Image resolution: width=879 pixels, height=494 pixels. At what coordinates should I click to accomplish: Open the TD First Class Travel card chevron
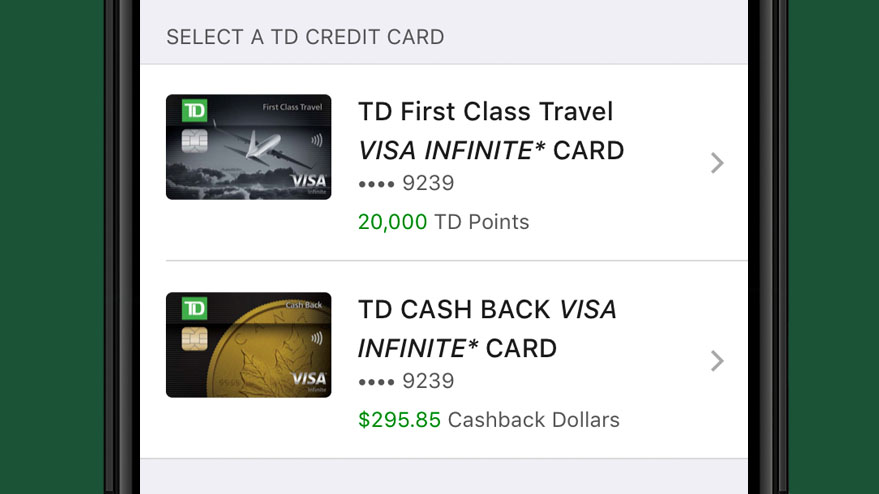click(x=717, y=163)
